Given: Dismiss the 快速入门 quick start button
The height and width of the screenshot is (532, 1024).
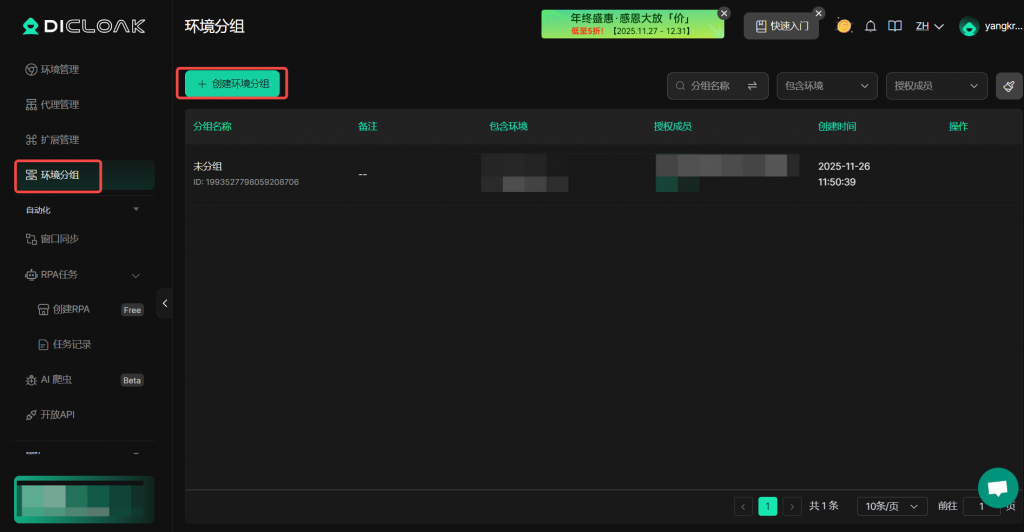Looking at the screenshot, I should point(818,14).
